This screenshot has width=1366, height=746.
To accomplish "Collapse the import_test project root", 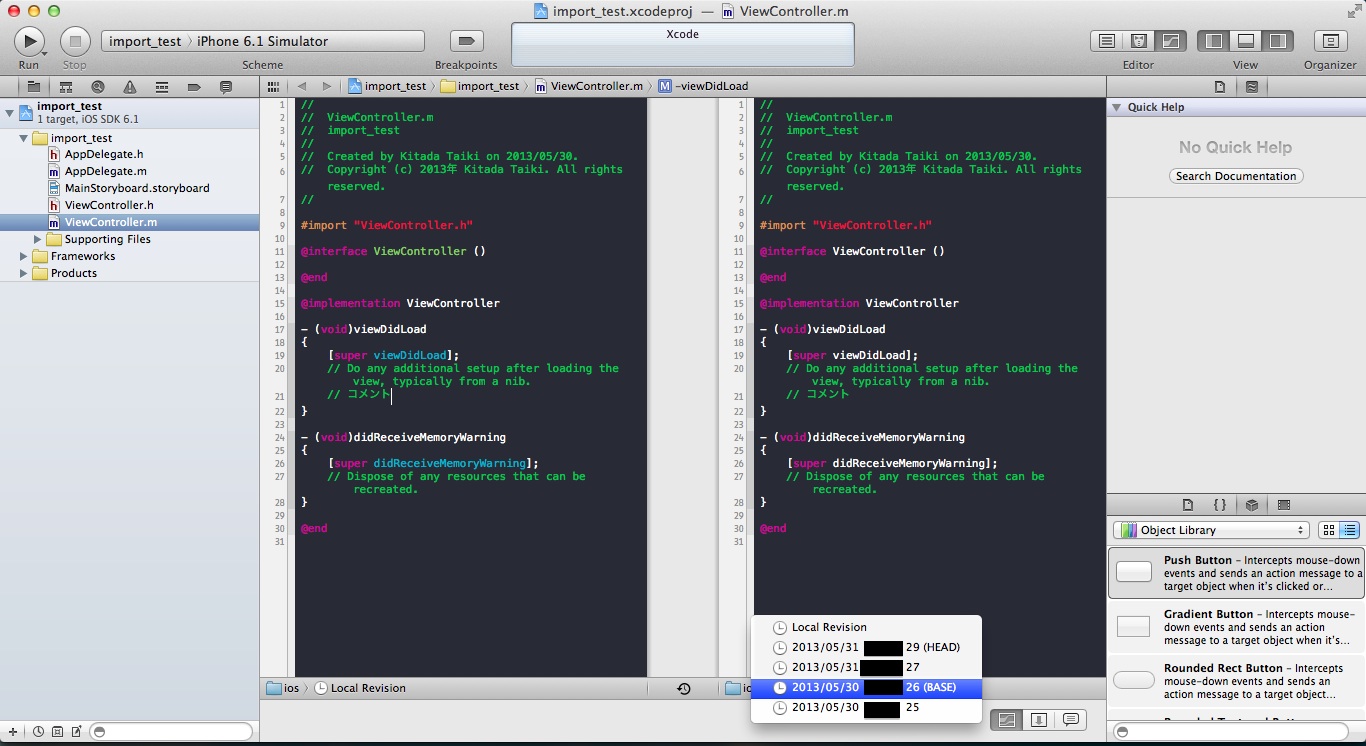I will click(9, 112).
